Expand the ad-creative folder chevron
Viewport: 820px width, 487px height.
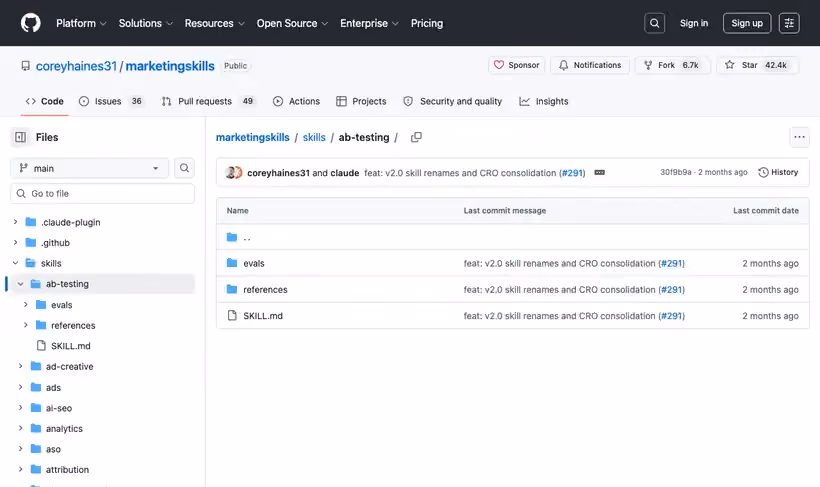tap(20, 366)
